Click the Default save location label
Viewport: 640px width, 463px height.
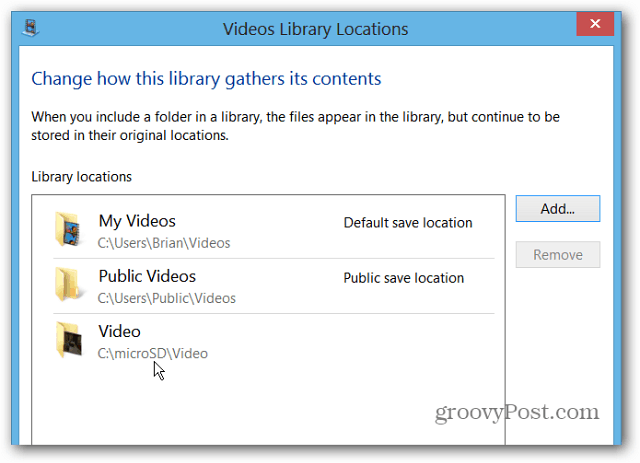tap(408, 223)
